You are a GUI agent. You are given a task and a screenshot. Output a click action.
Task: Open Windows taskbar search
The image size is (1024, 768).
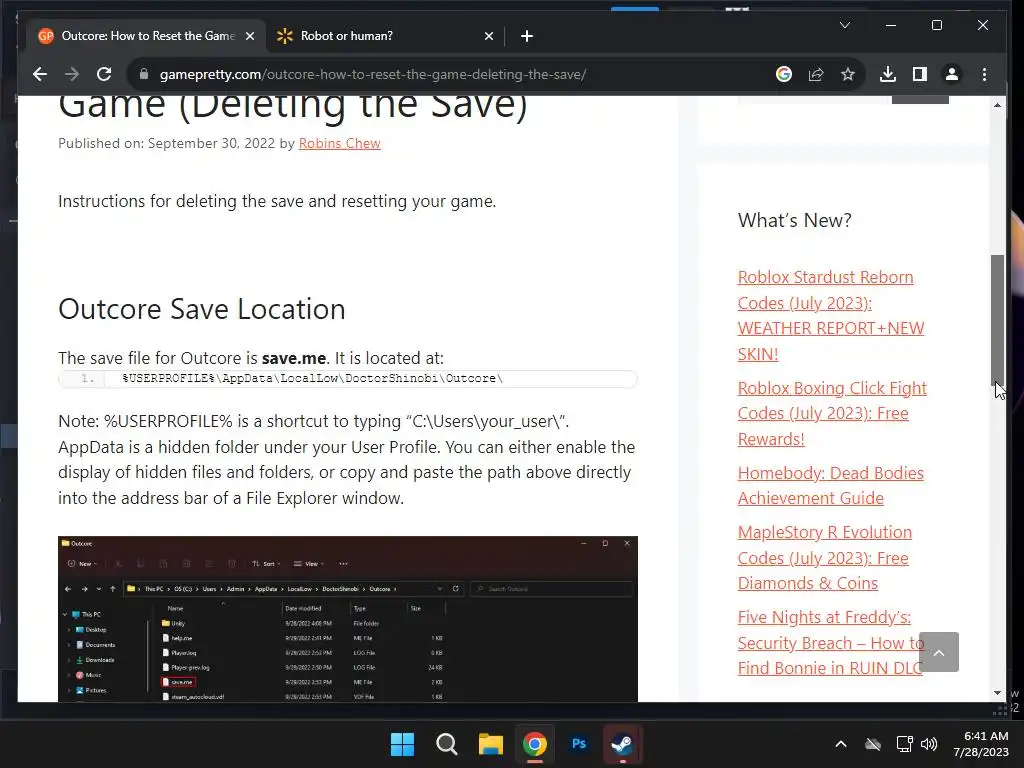click(x=447, y=744)
